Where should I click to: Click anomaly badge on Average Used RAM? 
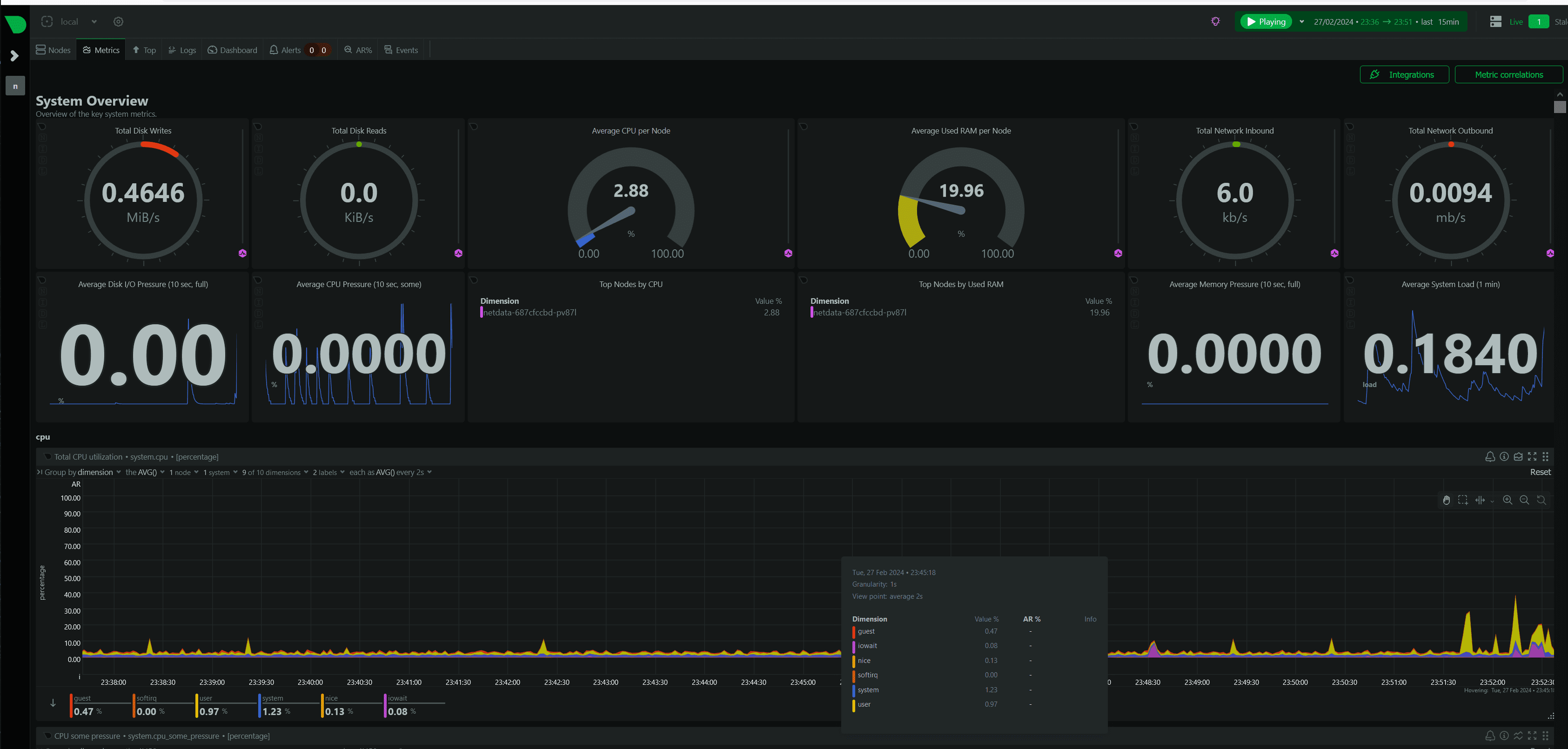(1118, 253)
